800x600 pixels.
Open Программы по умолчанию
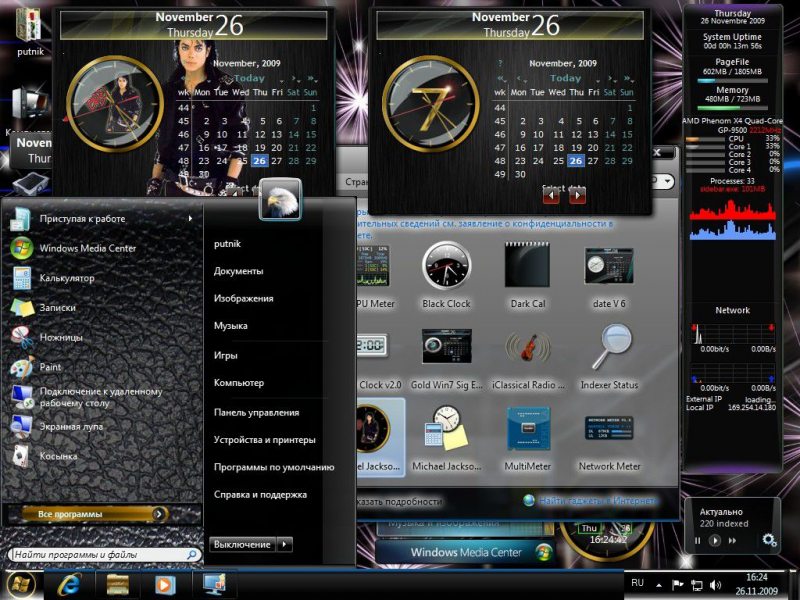[274, 467]
